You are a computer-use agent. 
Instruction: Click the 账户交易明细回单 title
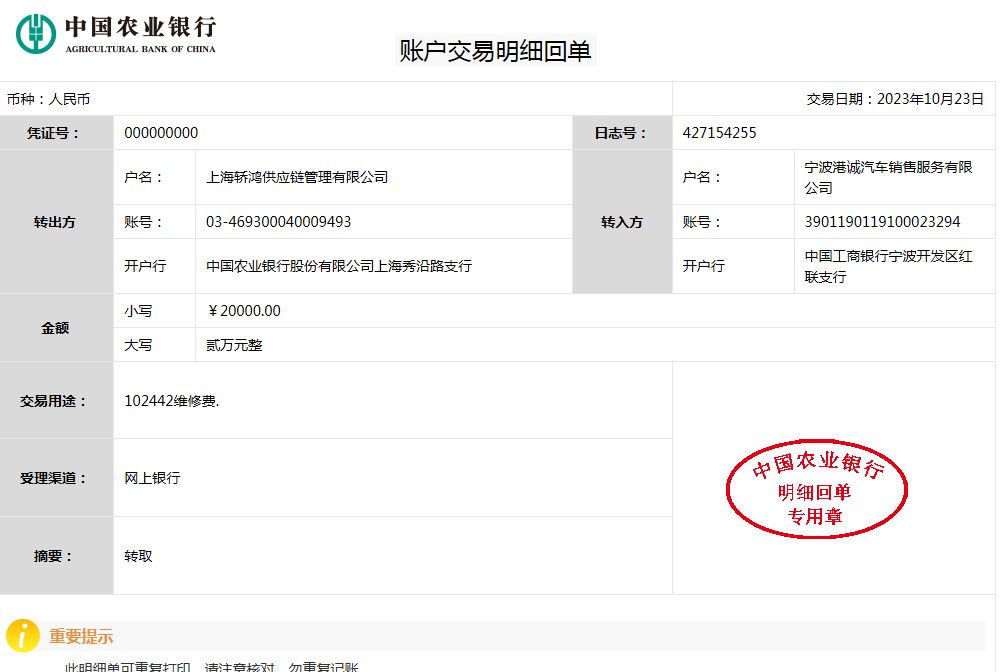pyautogui.click(x=496, y=51)
